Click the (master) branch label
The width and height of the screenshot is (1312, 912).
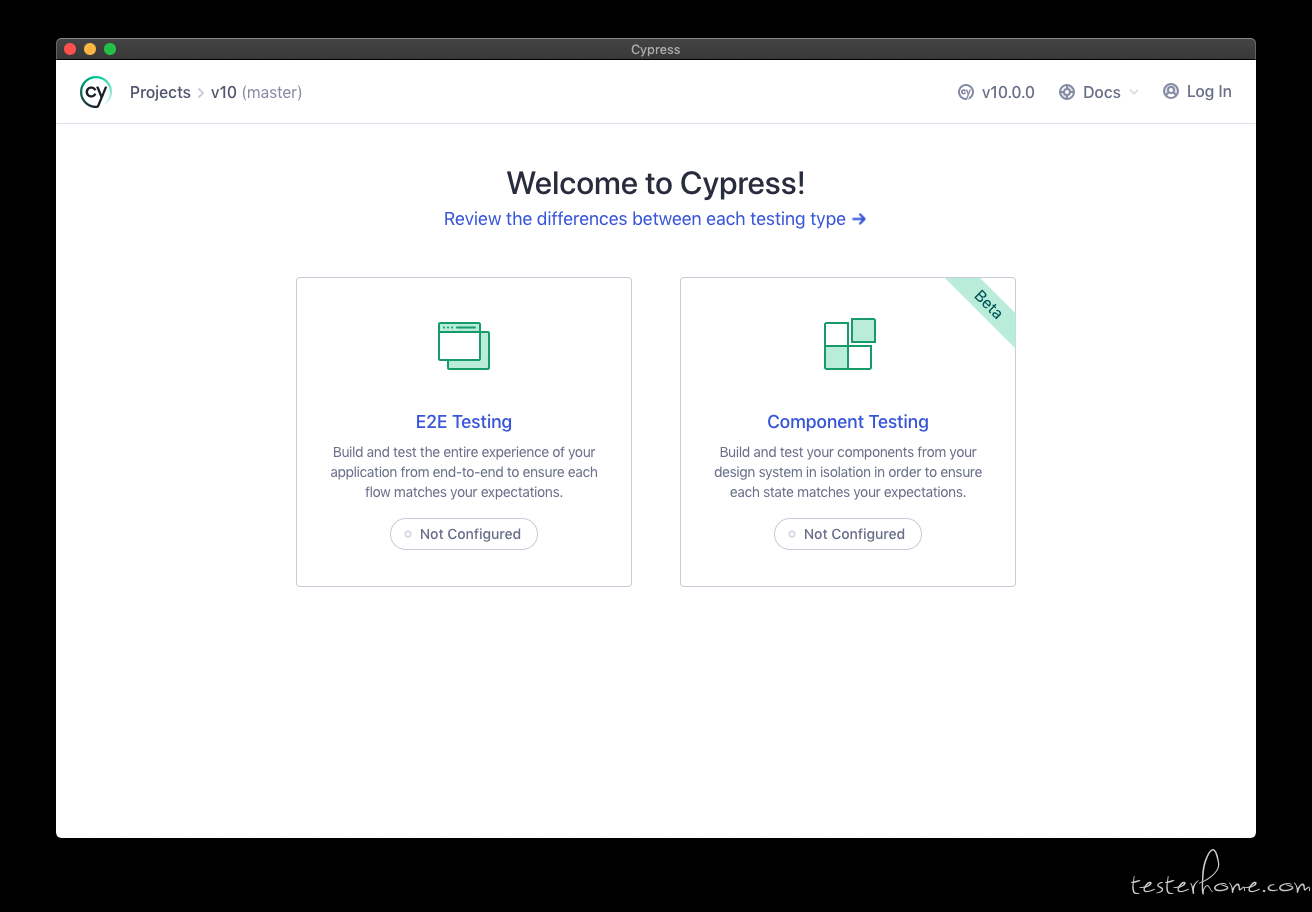[x=272, y=92]
